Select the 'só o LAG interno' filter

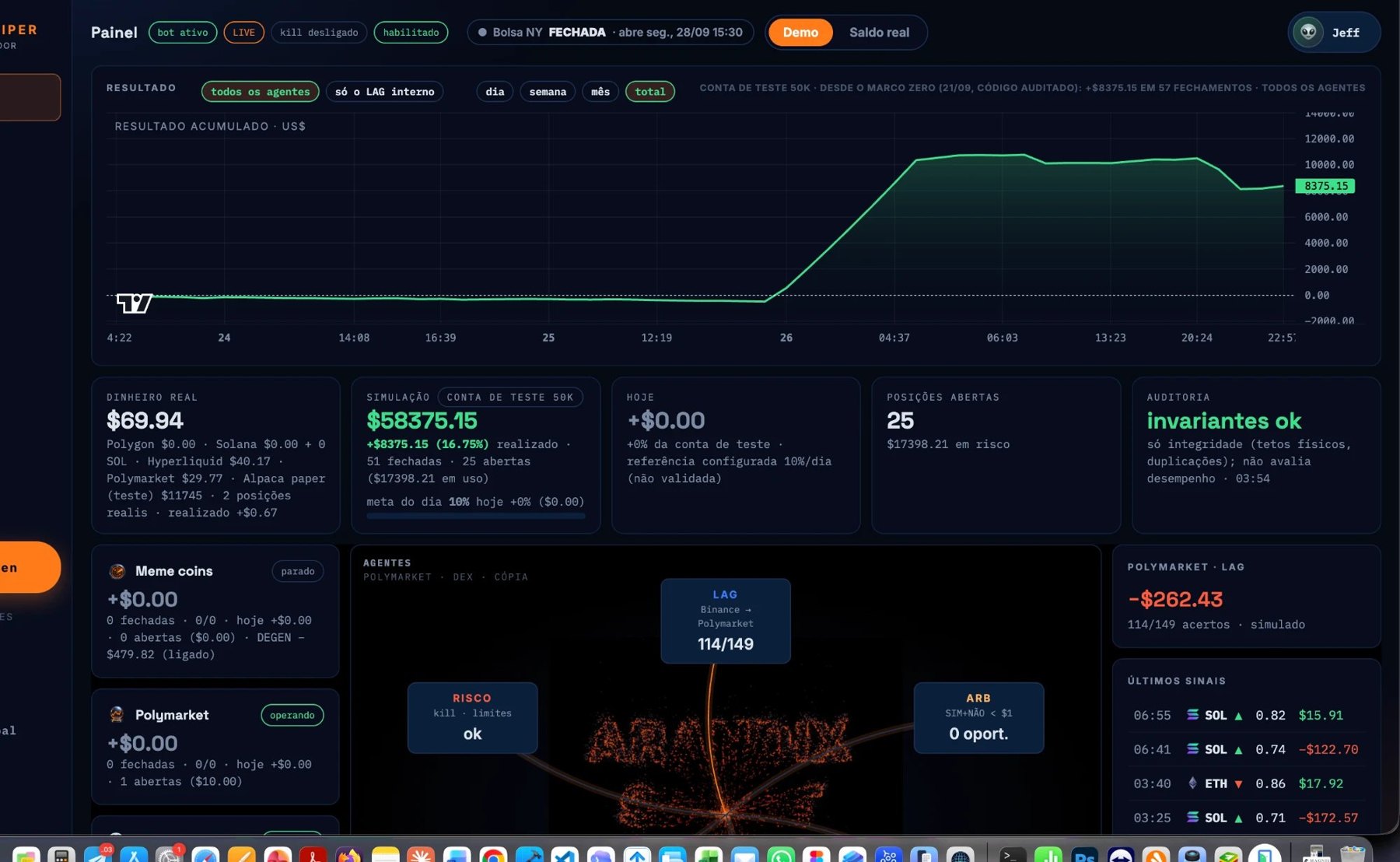385,92
